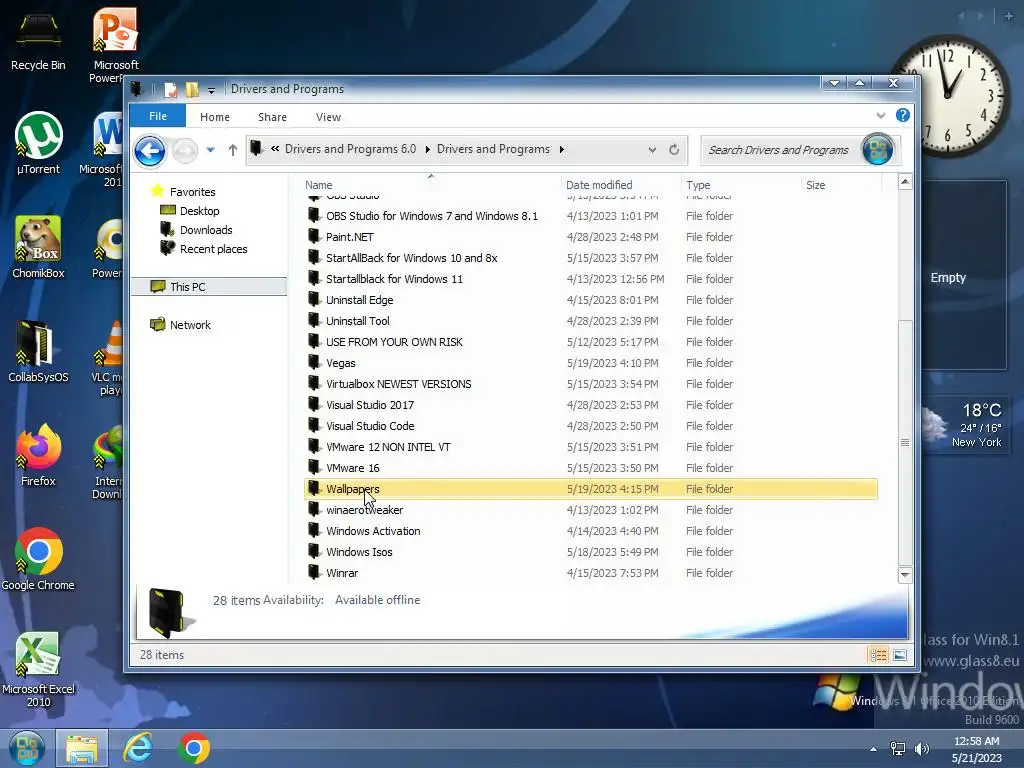
Task: Show hidden tray icons arrow
Action: point(873,749)
